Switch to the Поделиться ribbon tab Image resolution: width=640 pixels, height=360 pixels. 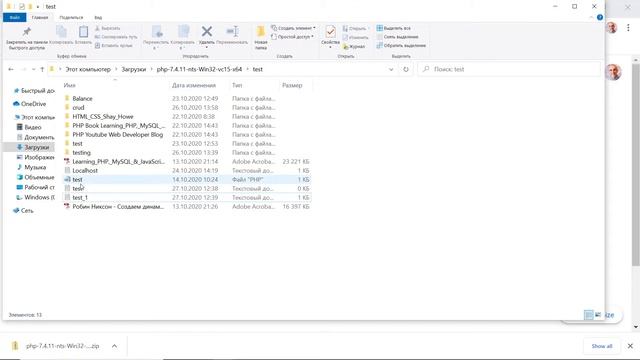coord(71,18)
